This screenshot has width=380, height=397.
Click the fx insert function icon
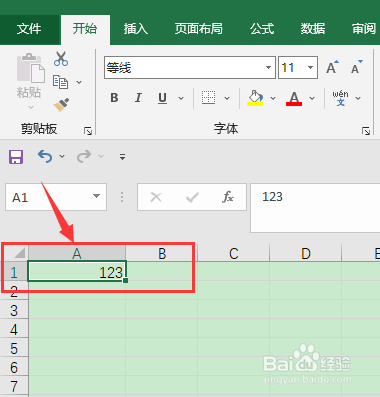(x=228, y=197)
